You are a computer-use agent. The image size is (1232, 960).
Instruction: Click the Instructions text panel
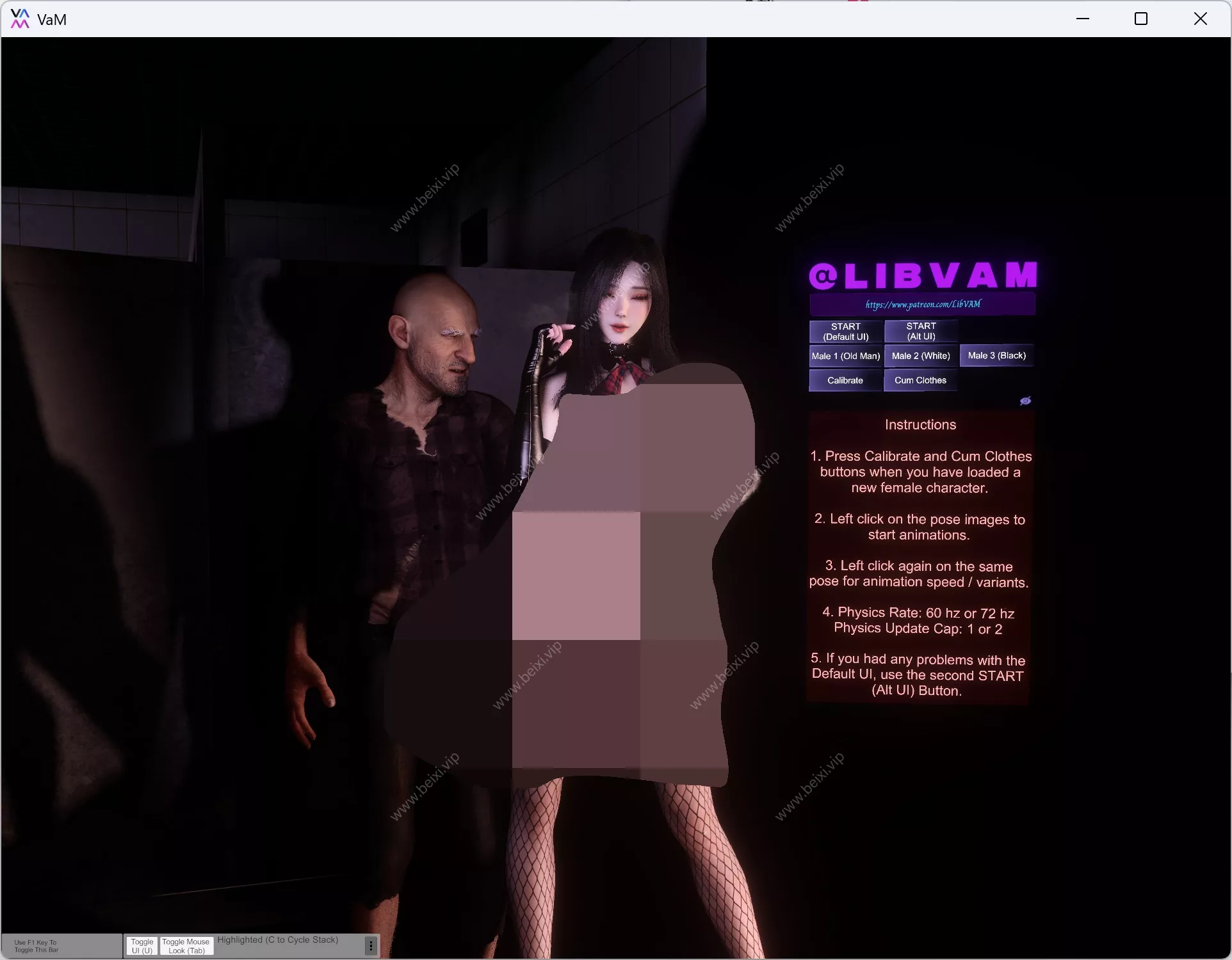click(920, 557)
